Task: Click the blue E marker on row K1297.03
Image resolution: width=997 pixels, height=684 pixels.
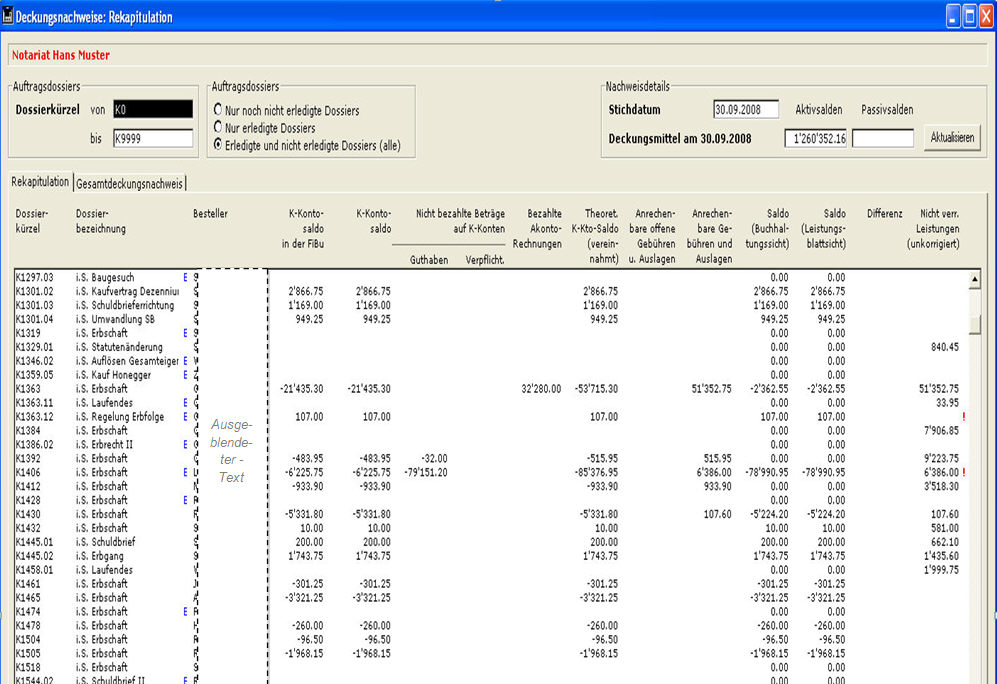Action: pos(185,277)
